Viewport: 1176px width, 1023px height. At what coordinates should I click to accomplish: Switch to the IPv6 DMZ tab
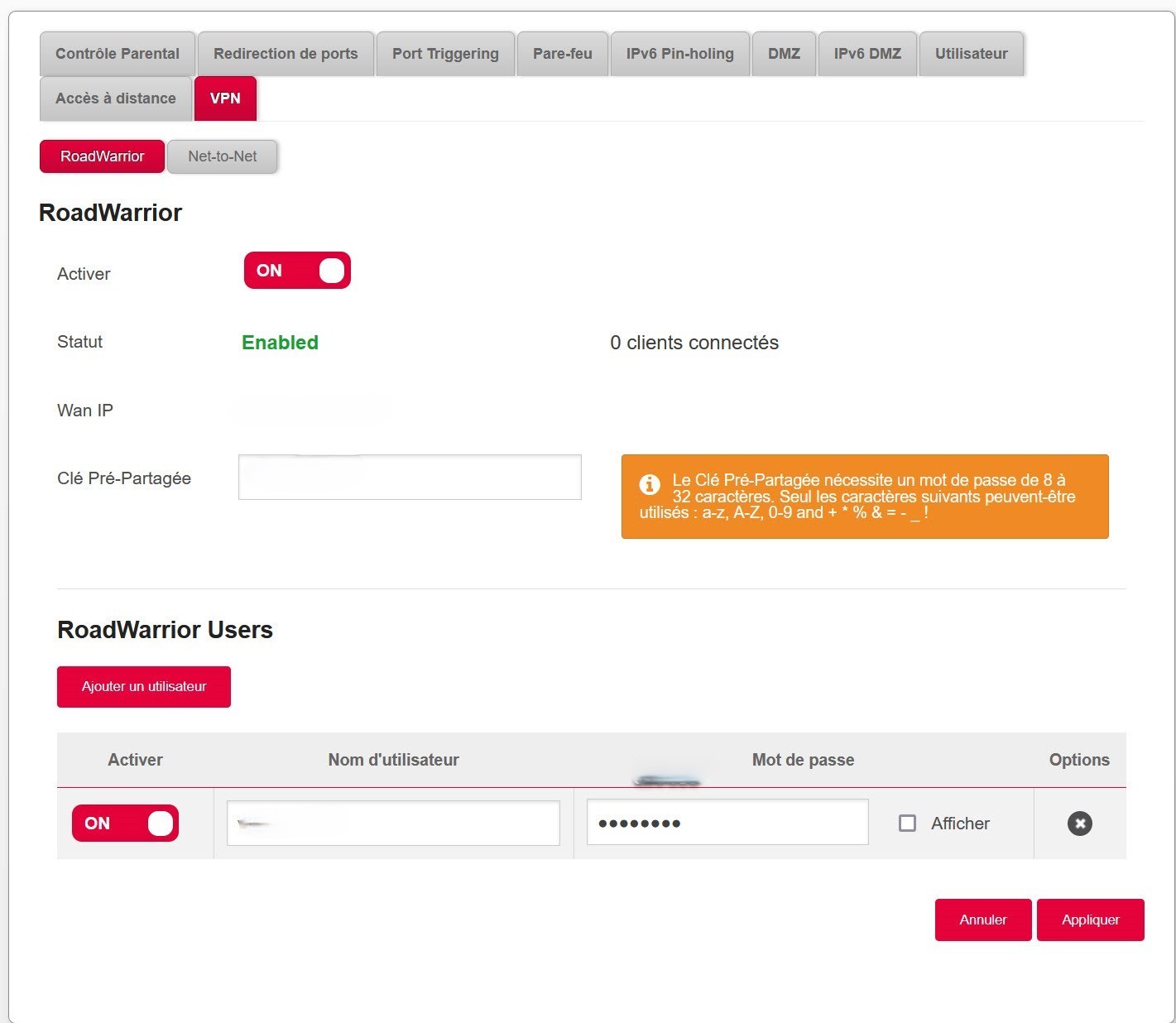click(x=867, y=54)
